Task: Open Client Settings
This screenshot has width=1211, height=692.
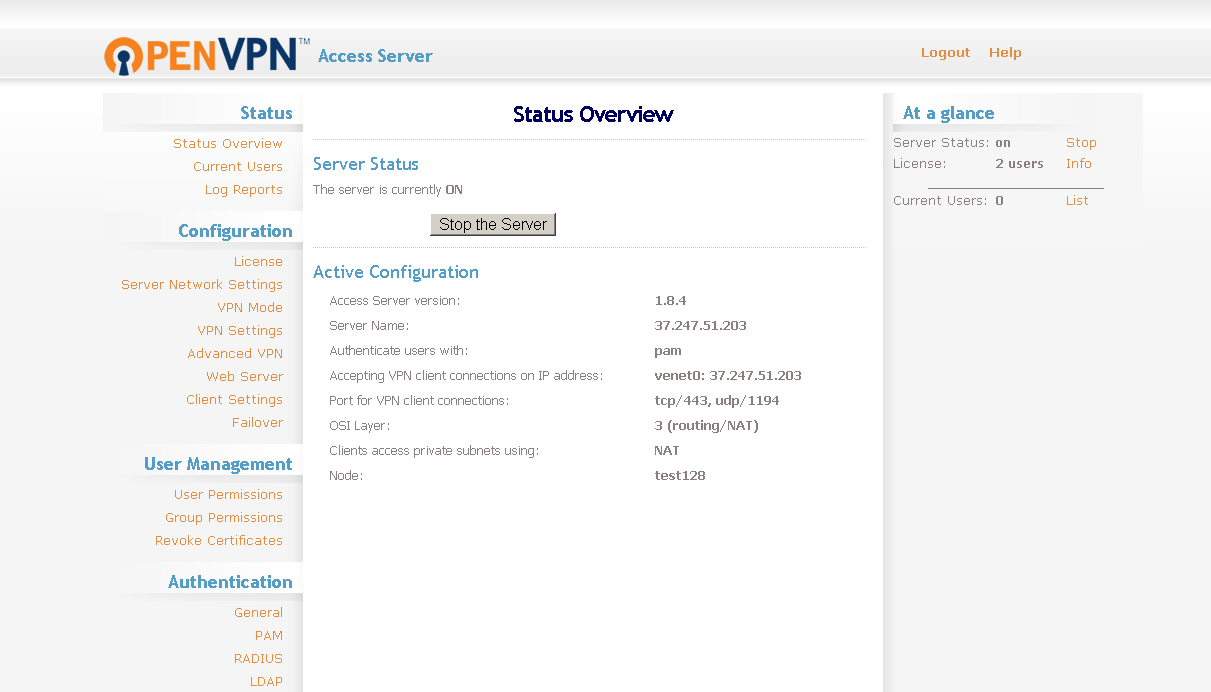Action: pyautogui.click(x=235, y=400)
